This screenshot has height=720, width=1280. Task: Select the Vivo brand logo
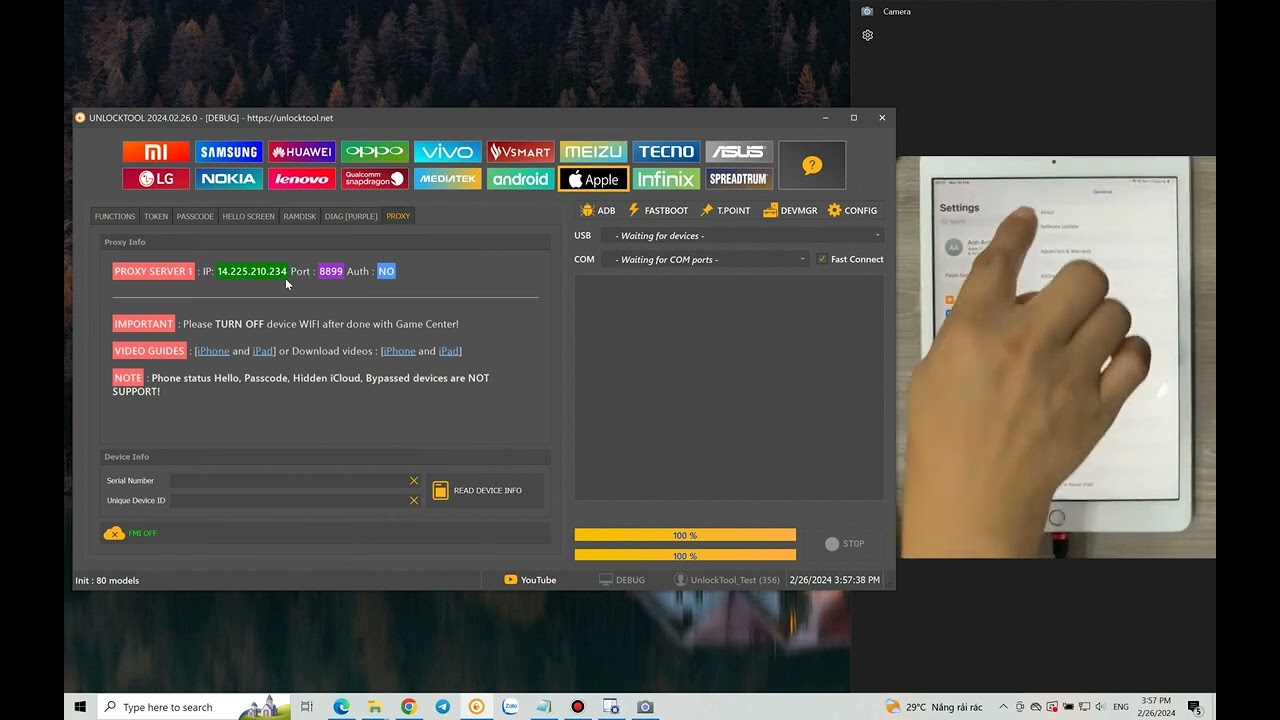pos(447,152)
